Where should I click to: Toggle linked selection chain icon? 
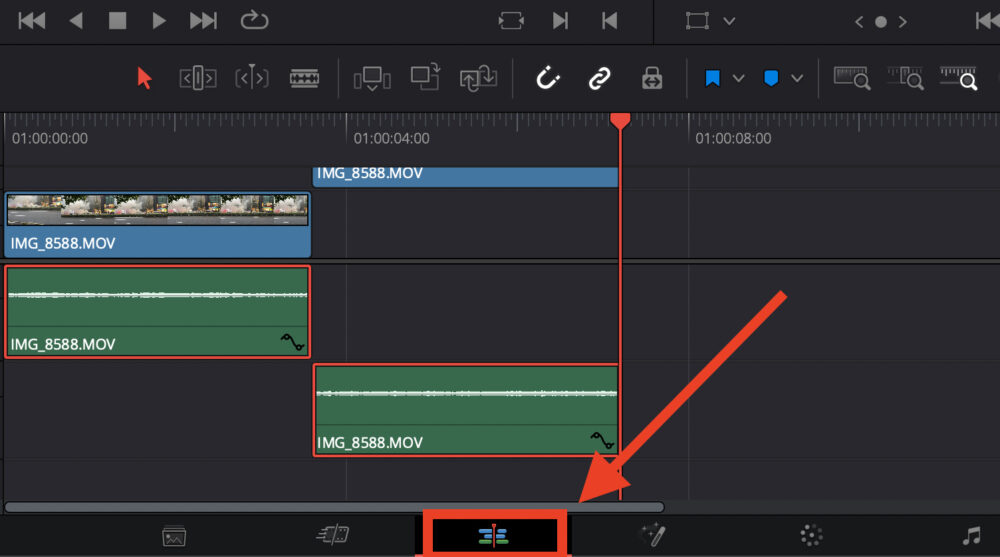point(599,78)
